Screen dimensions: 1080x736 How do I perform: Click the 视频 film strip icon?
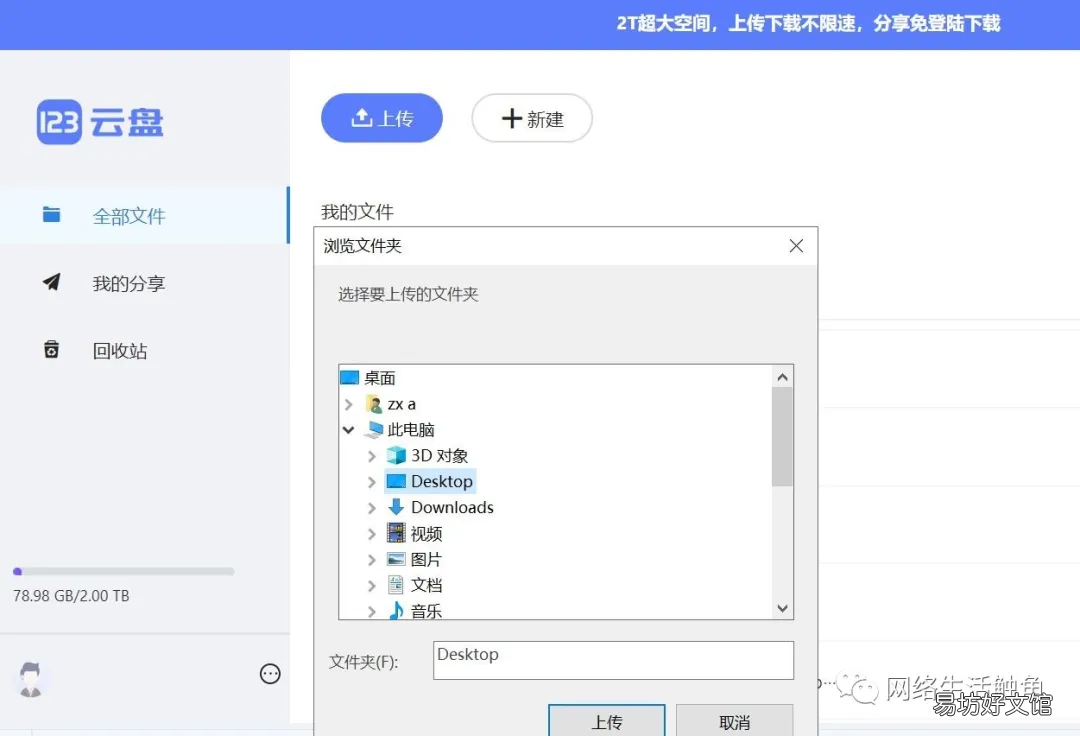click(x=396, y=532)
